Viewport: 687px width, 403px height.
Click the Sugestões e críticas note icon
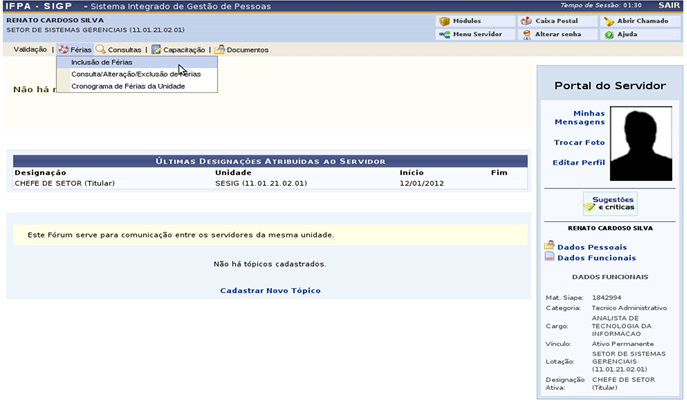590,207
